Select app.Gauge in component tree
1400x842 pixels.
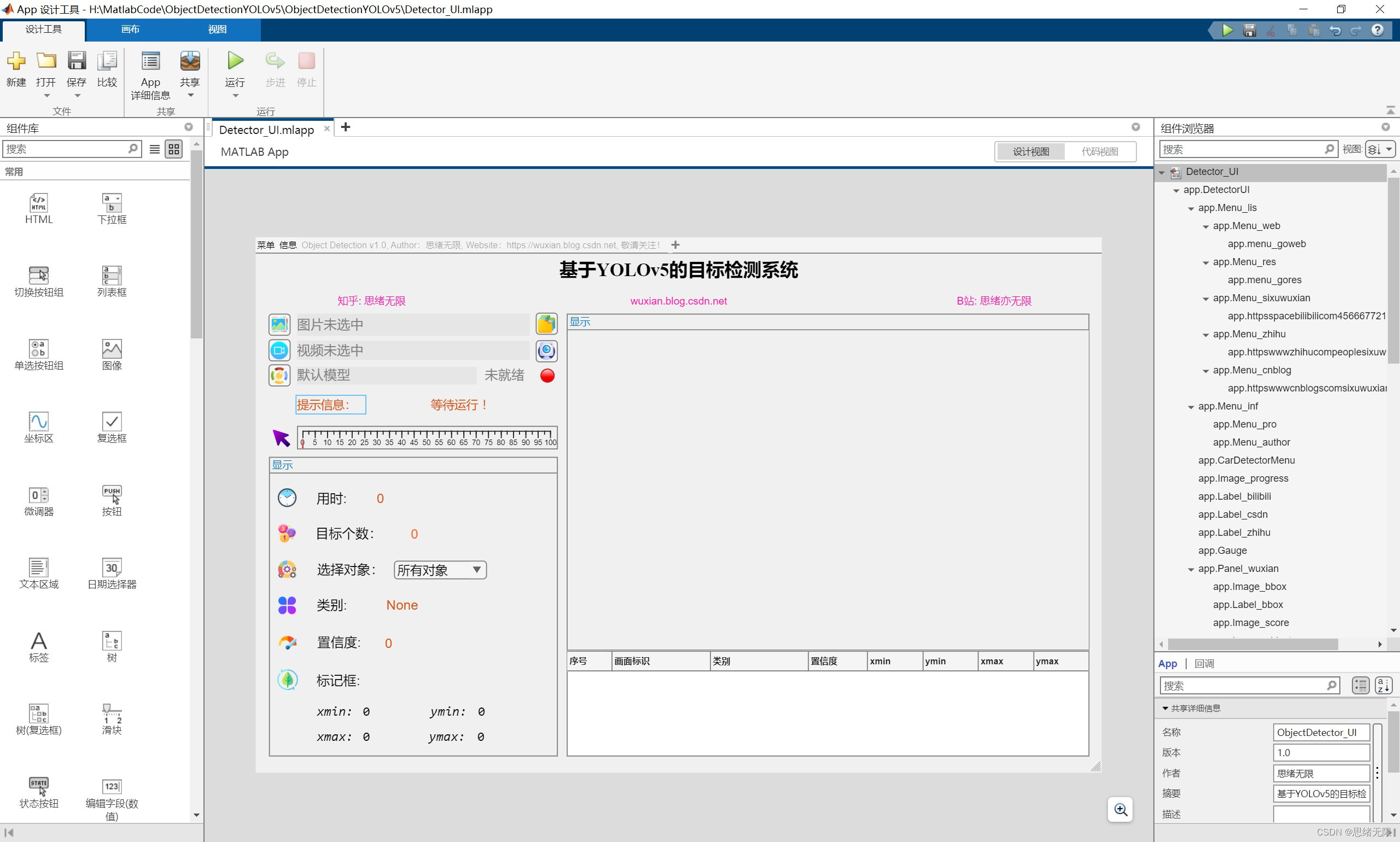1222,551
